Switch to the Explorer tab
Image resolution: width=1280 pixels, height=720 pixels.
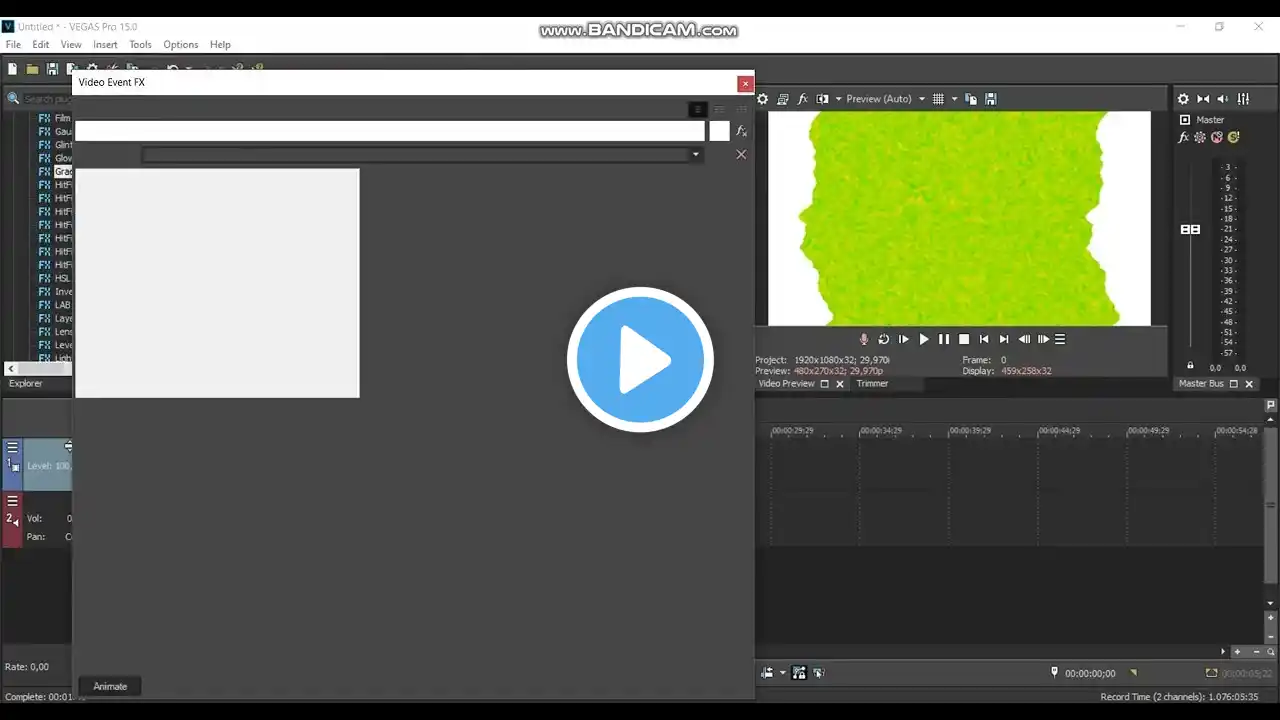(26, 384)
